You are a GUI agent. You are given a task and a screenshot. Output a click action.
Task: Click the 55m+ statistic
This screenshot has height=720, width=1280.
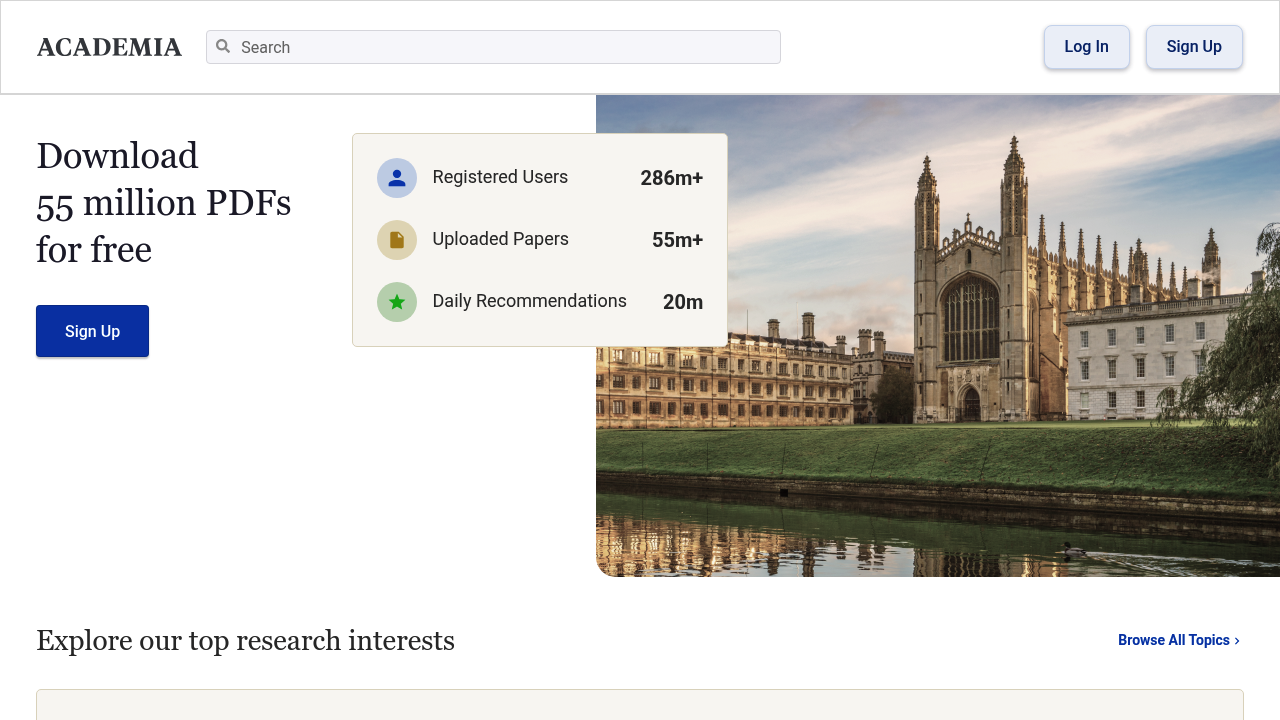(678, 240)
